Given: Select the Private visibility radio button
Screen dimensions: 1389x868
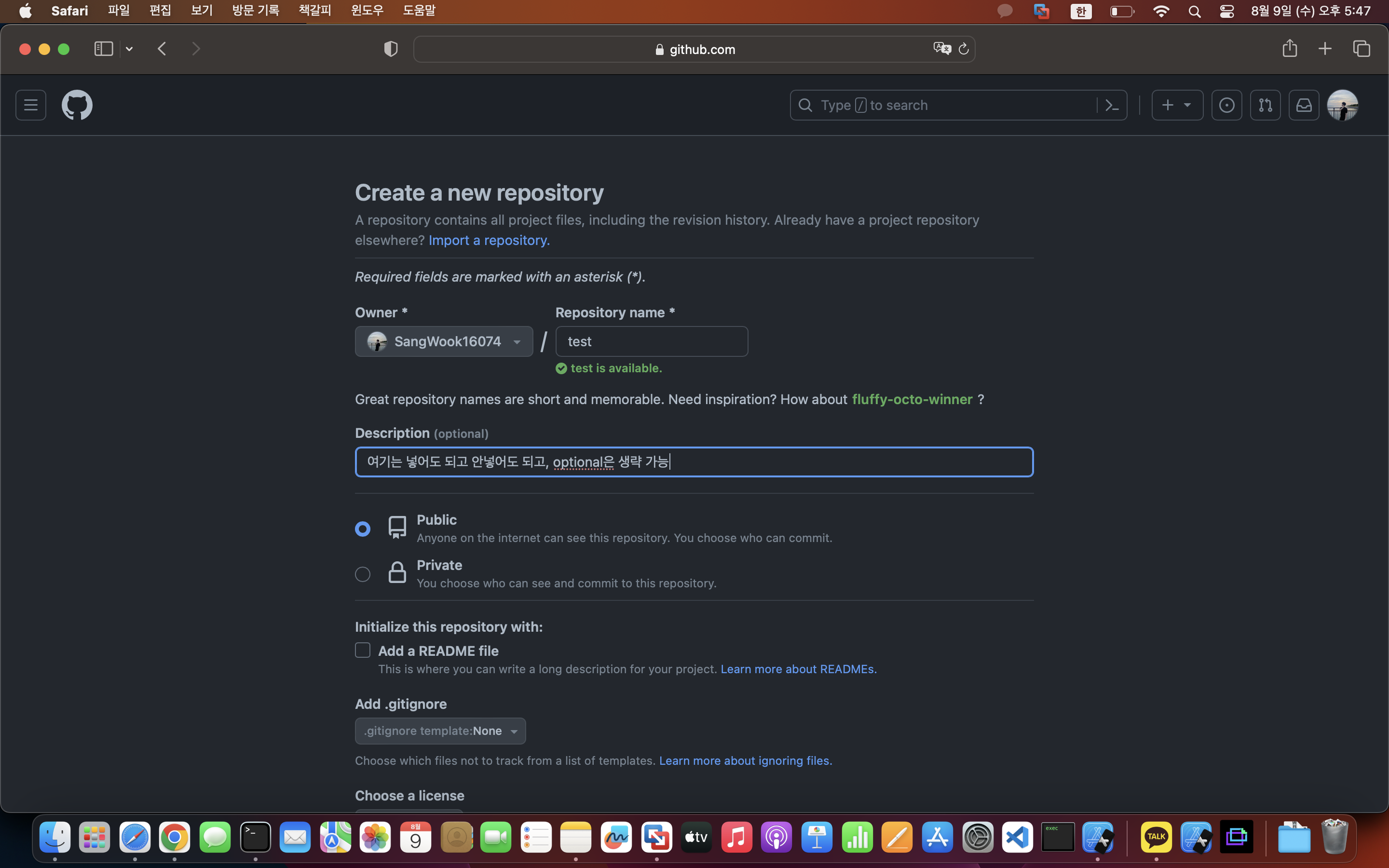Looking at the screenshot, I should point(362,574).
